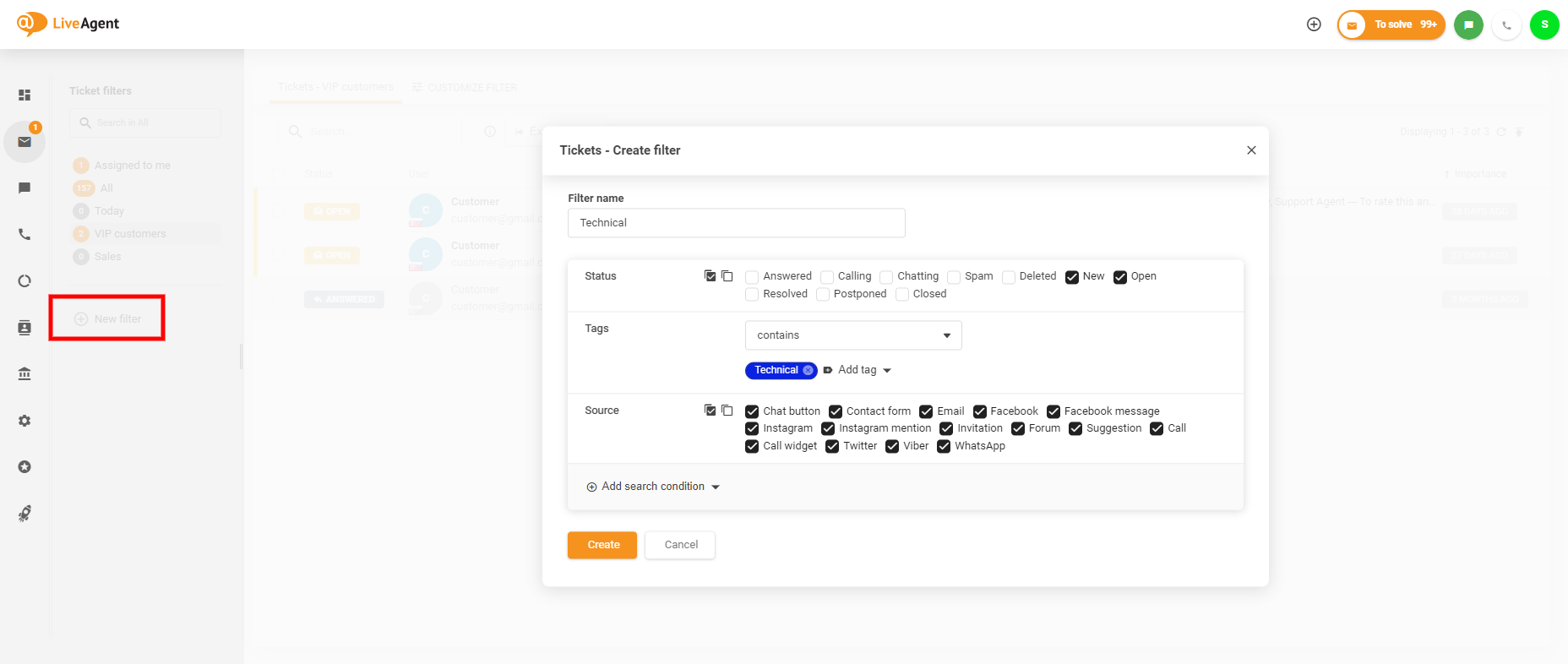Viewport: 1568px width, 664px height.
Task: Select all Status options icon
Action: click(x=710, y=276)
